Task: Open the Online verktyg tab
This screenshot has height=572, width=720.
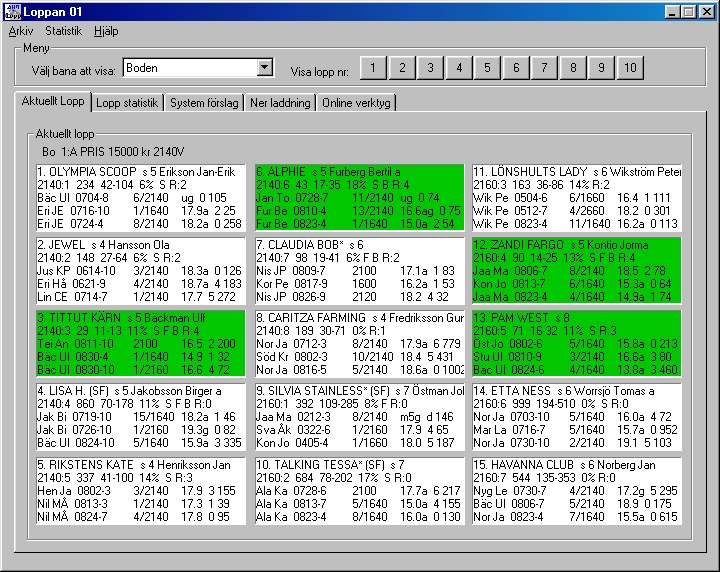Action: (356, 103)
